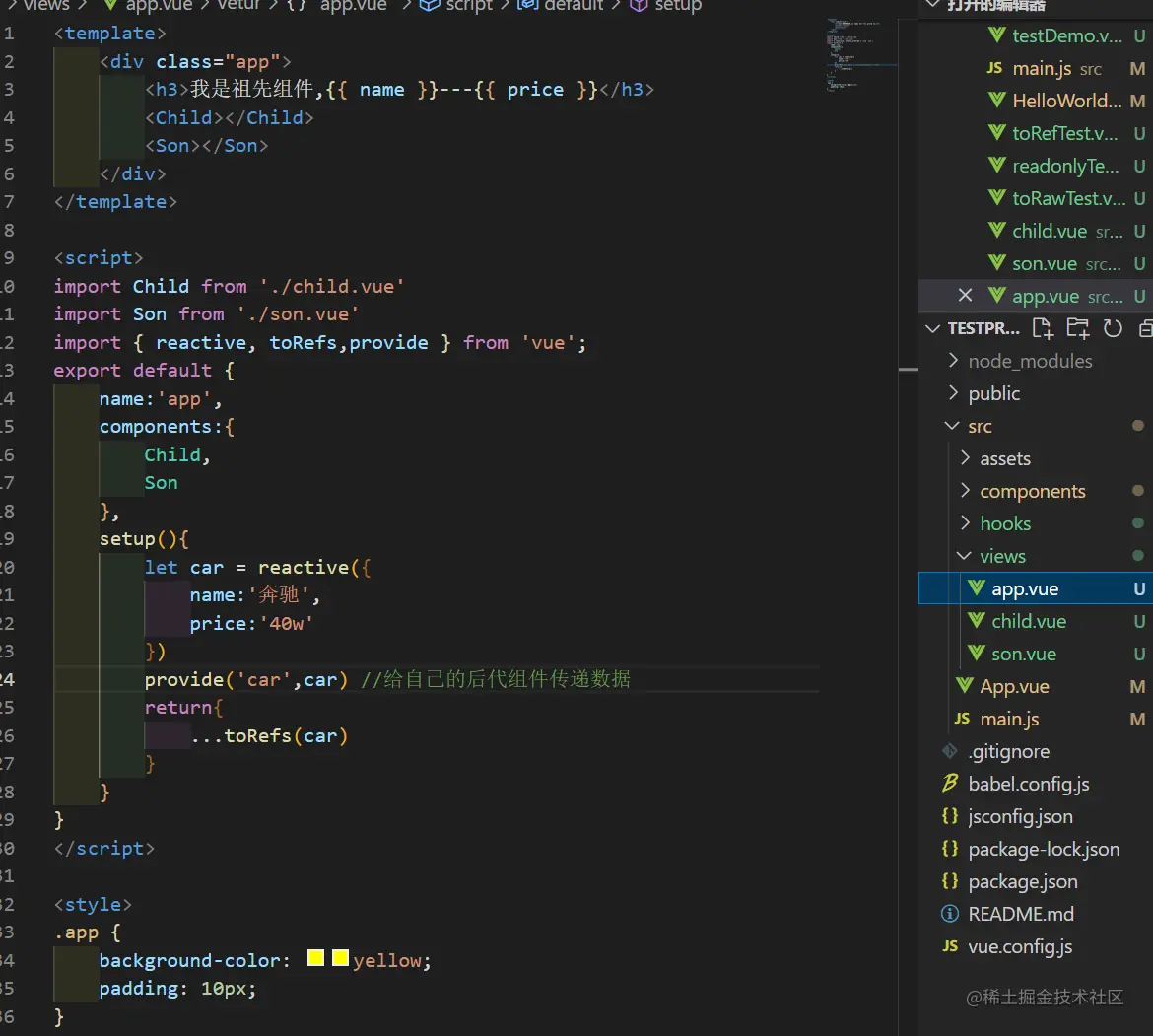Viewport: 1153px width, 1036px height.
Task: Click the Vue icon of son.vue in views folder
Action: click(x=976, y=653)
